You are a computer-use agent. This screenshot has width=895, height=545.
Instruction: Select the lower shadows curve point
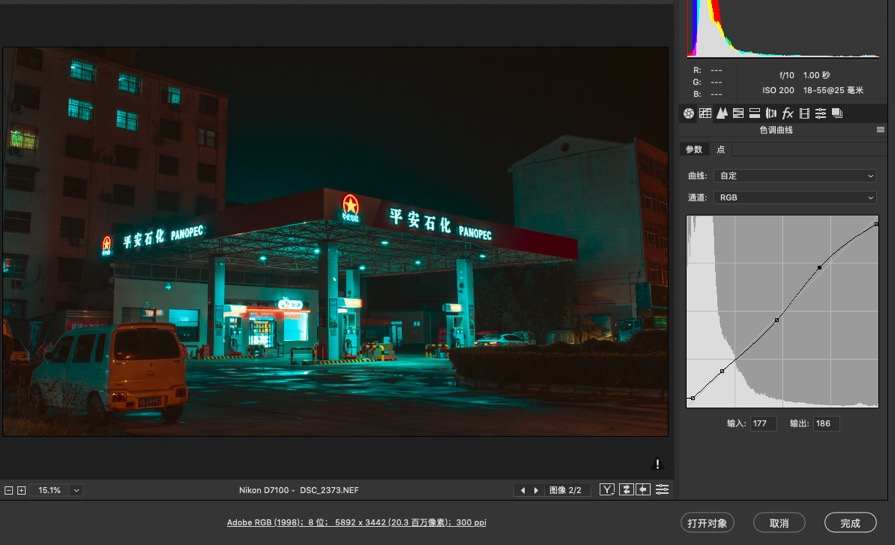tap(722, 371)
